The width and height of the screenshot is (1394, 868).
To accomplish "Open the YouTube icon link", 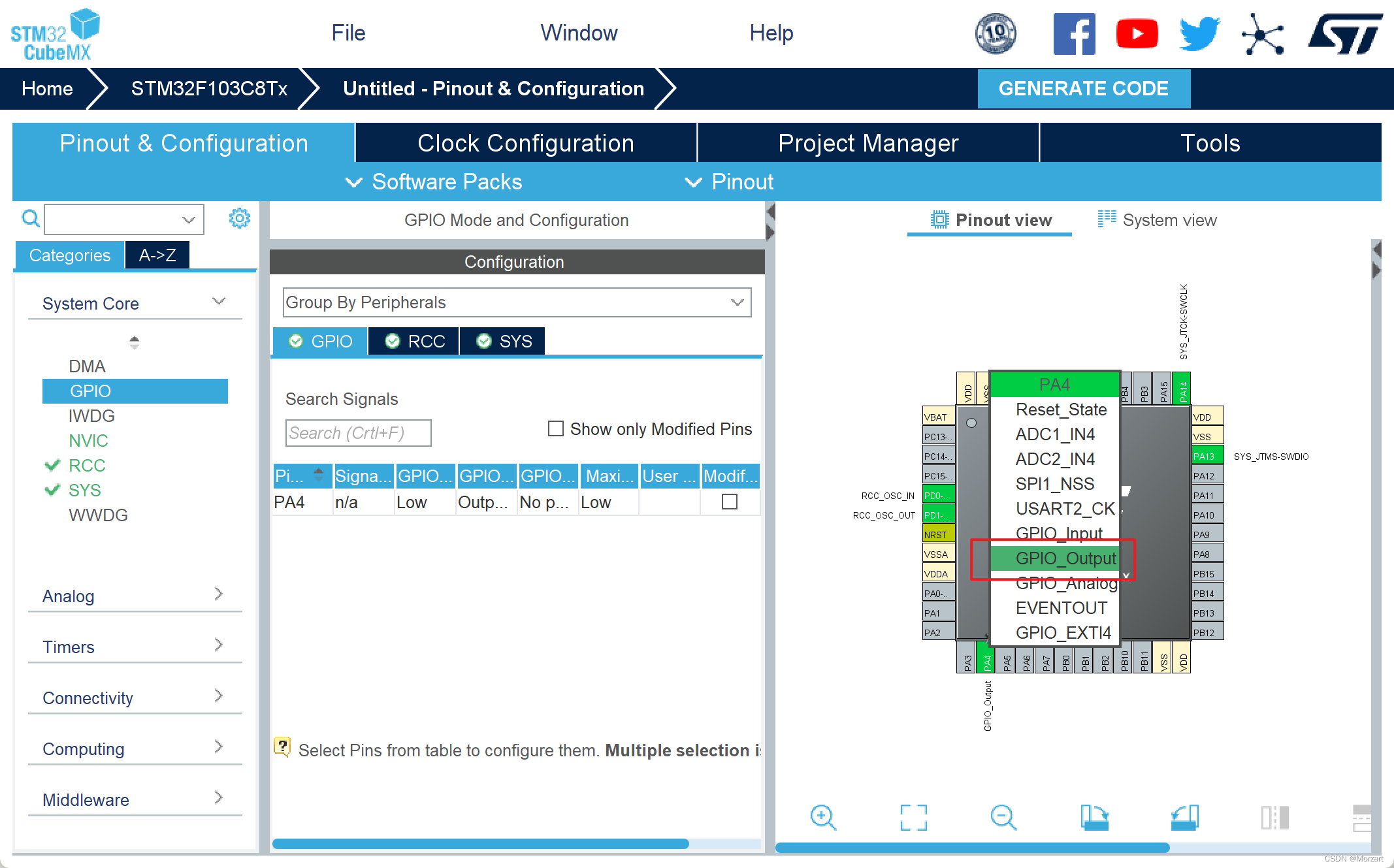I will [x=1137, y=34].
